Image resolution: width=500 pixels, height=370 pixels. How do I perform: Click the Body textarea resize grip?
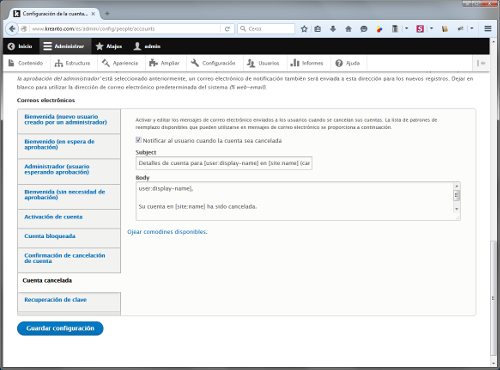point(458,217)
